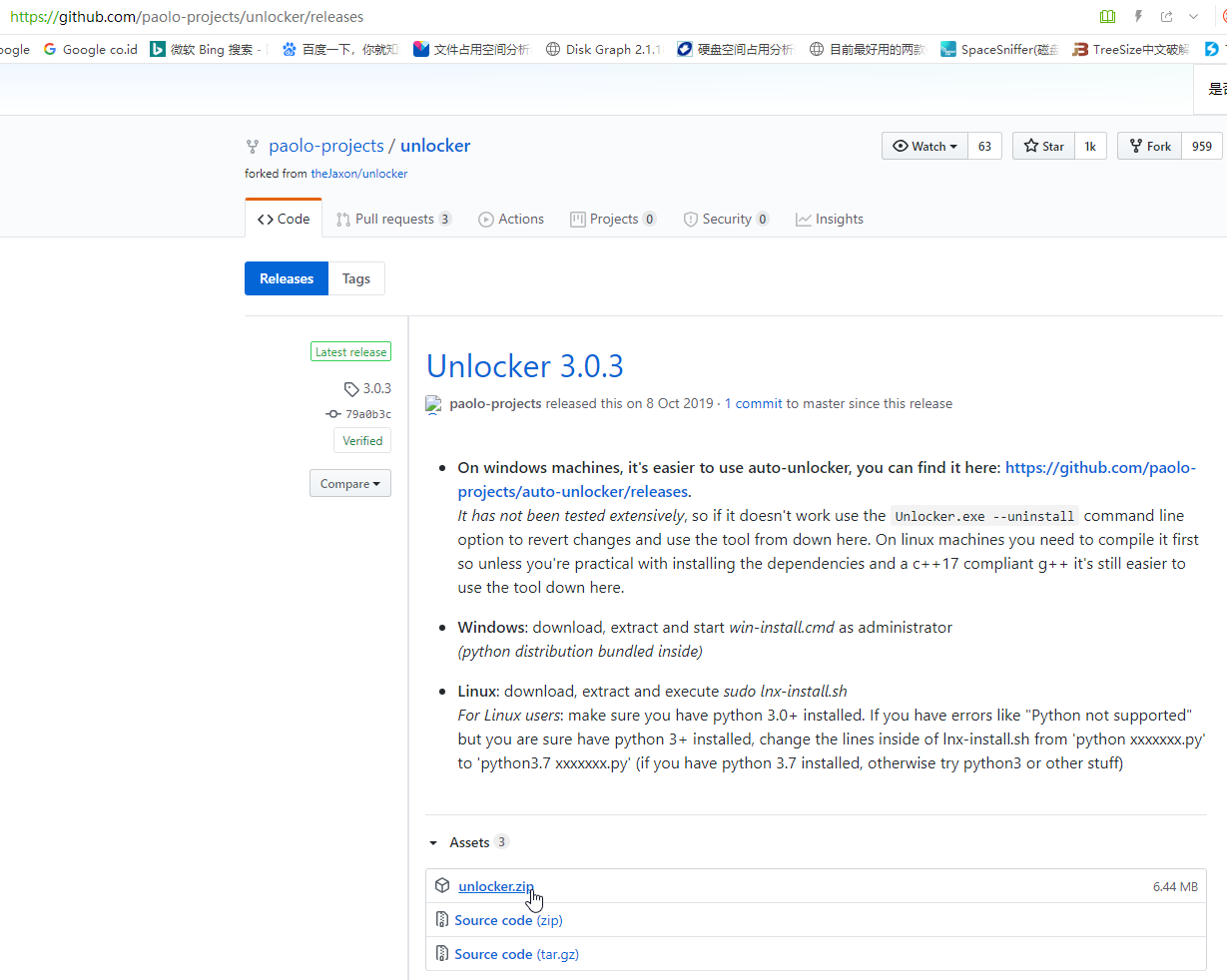Open the TreeSize中文破解 bookmark
Viewport: 1227px width, 980px height.
click(1131, 49)
